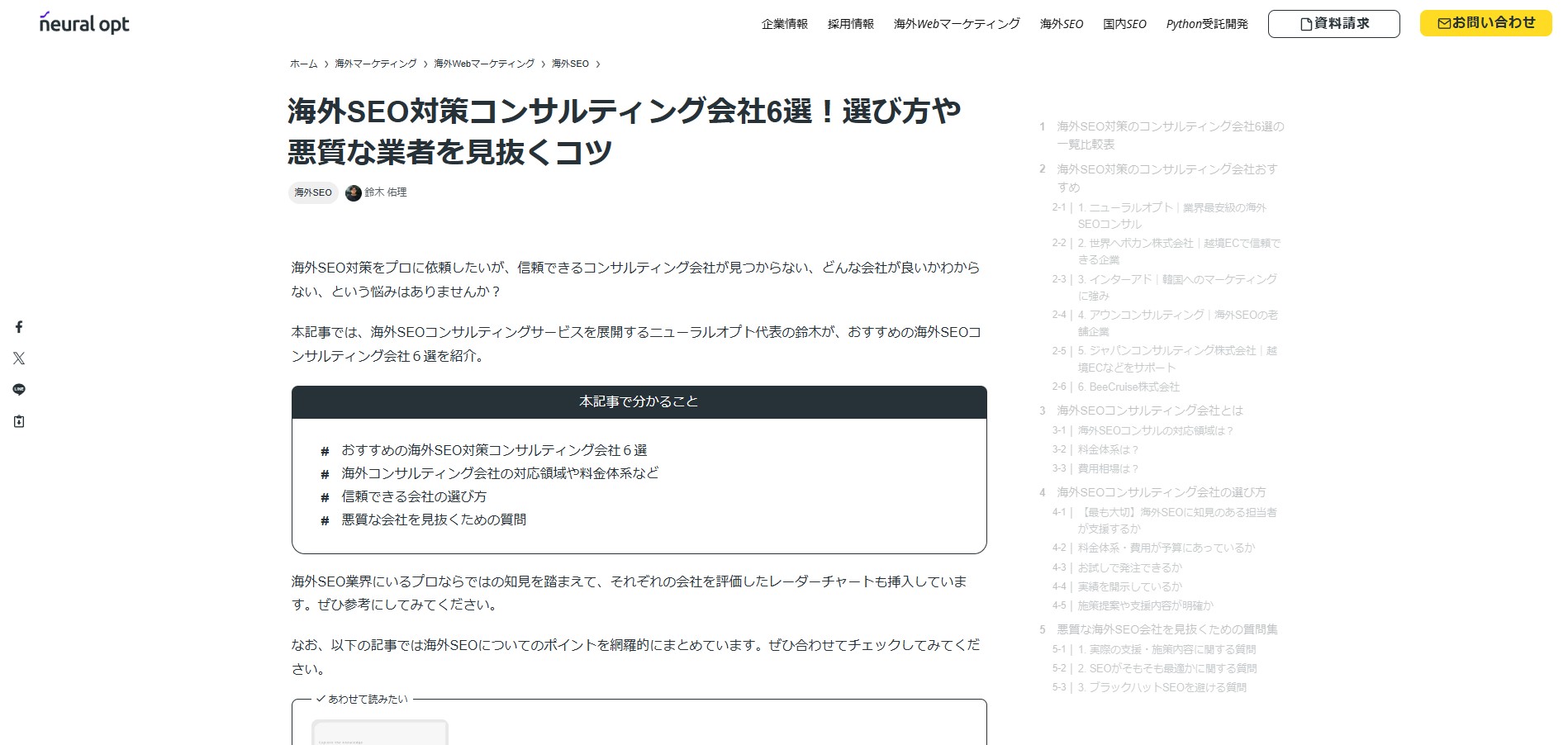This screenshot has width=1568, height=745.
Task: Share article on Facebook
Action: click(19, 327)
